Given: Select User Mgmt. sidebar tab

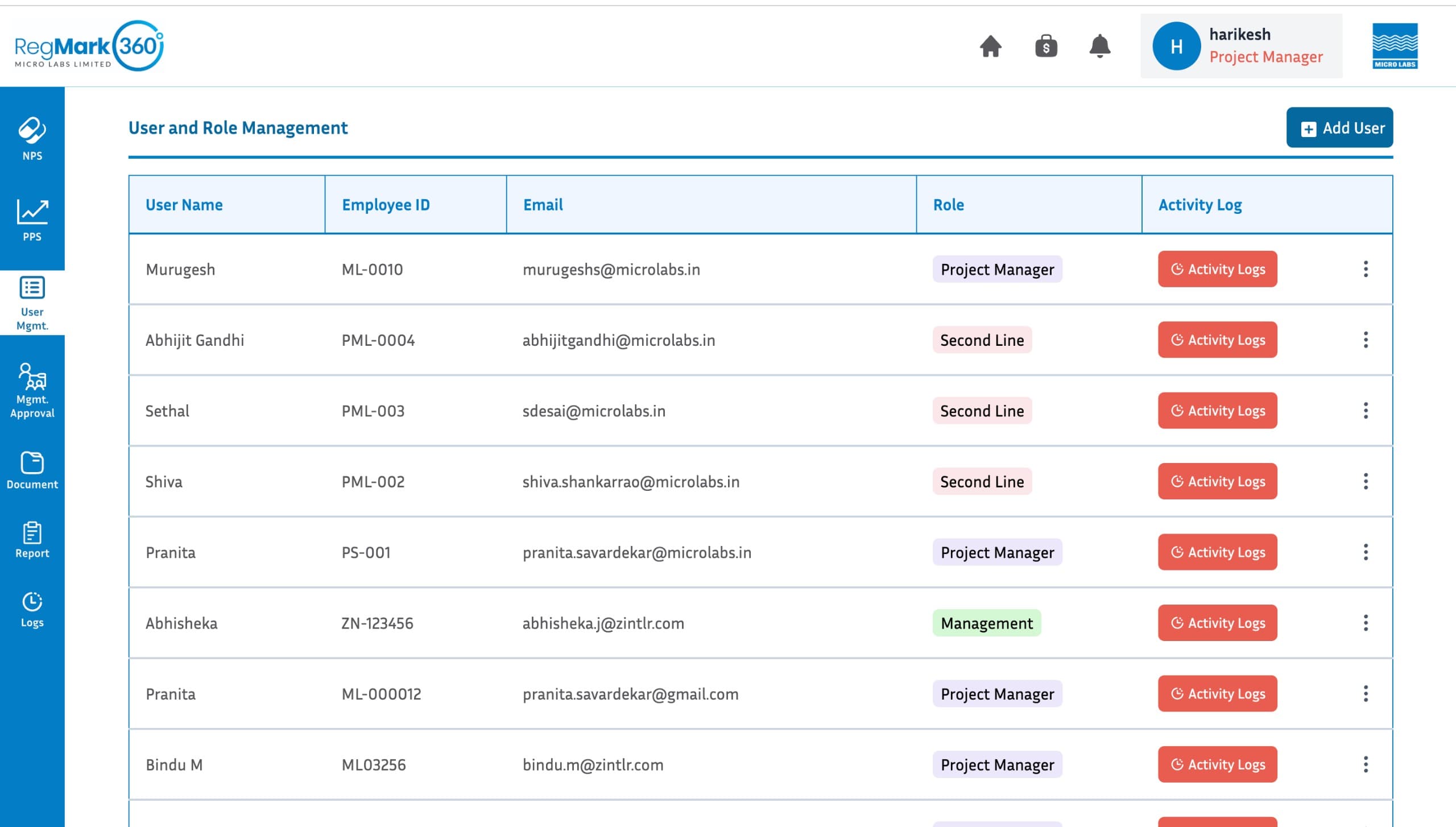Looking at the screenshot, I should [32, 303].
